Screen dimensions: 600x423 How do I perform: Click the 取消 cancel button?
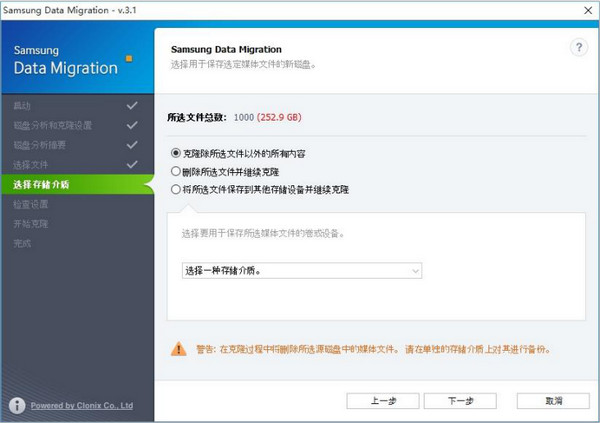pos(553,401)
